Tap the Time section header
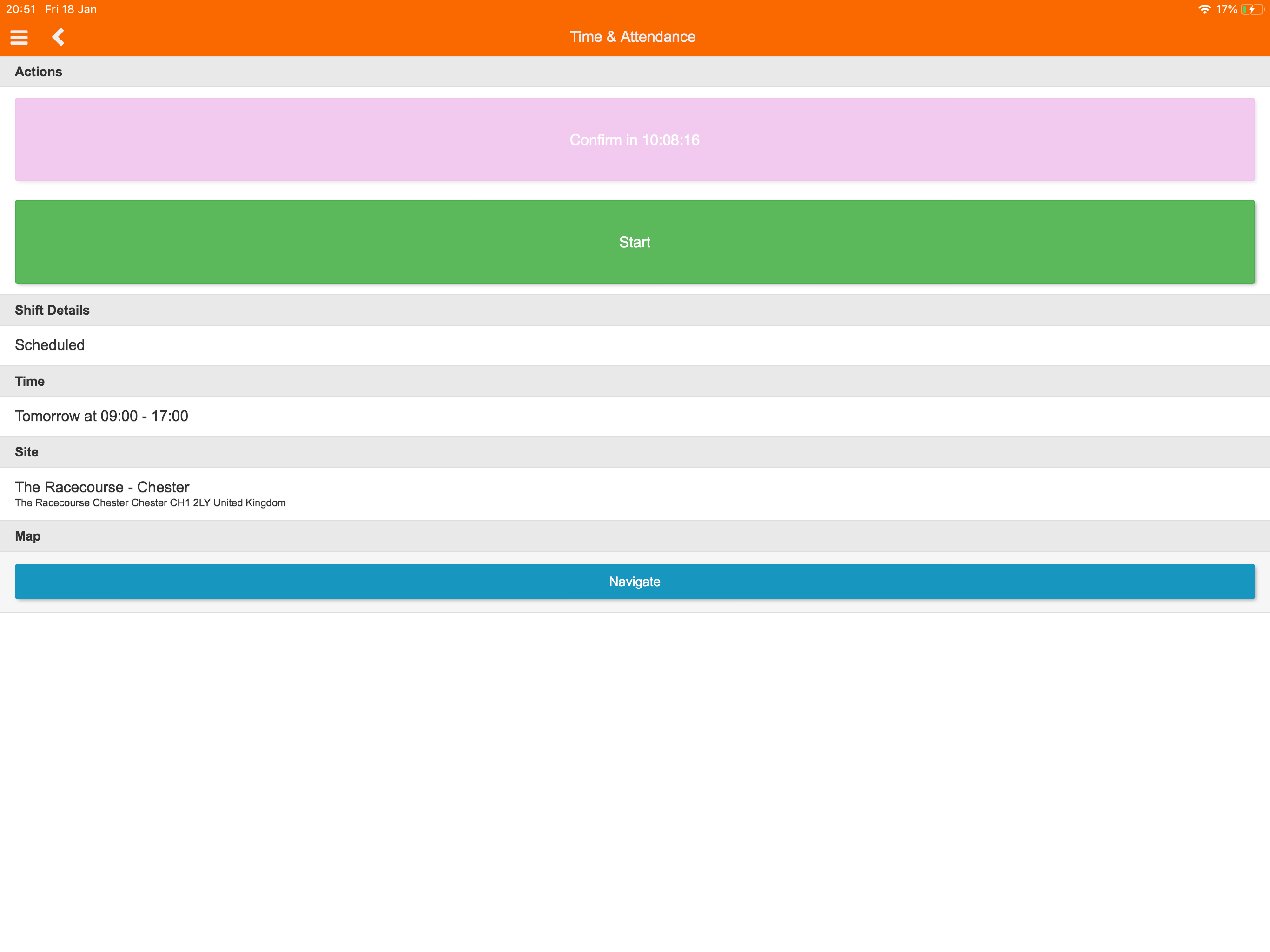The image size is (1270, 952). (x=30, y=381)
